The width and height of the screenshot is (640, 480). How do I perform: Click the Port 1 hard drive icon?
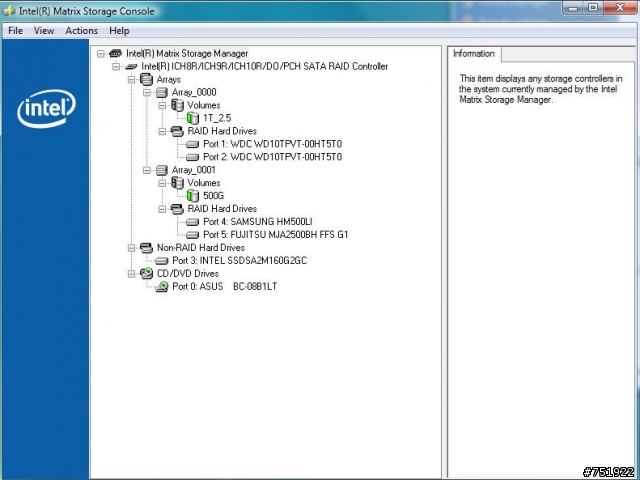(192, 144)
